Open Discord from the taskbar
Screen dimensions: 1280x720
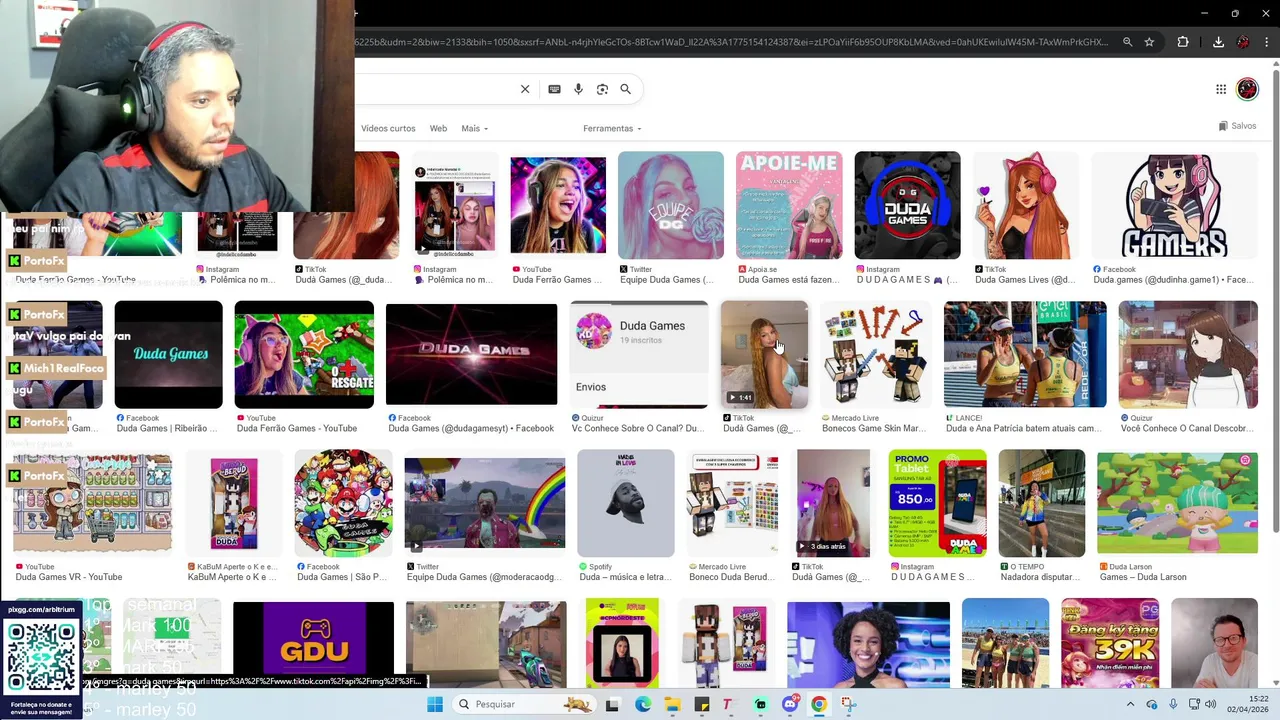[790, 704]
